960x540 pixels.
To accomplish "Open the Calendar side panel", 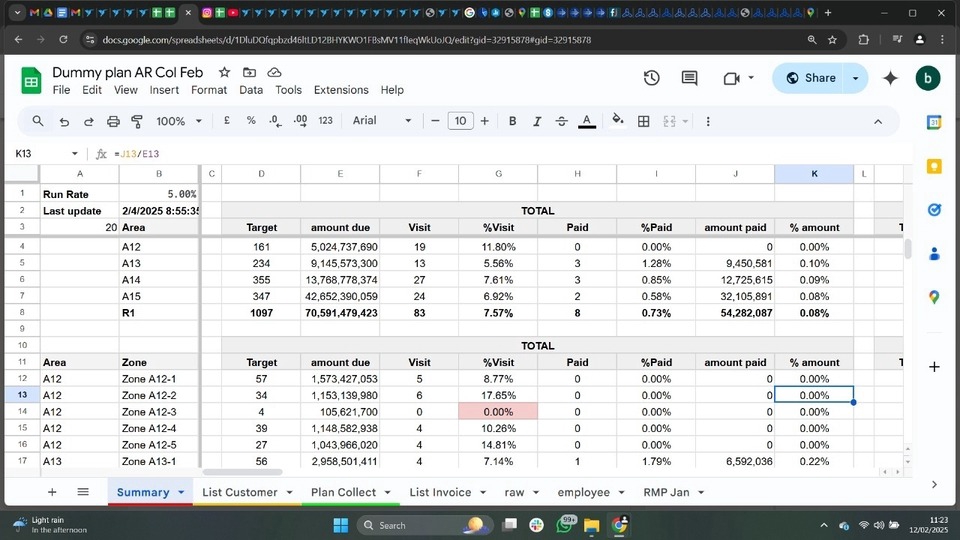I will [934, 122].
